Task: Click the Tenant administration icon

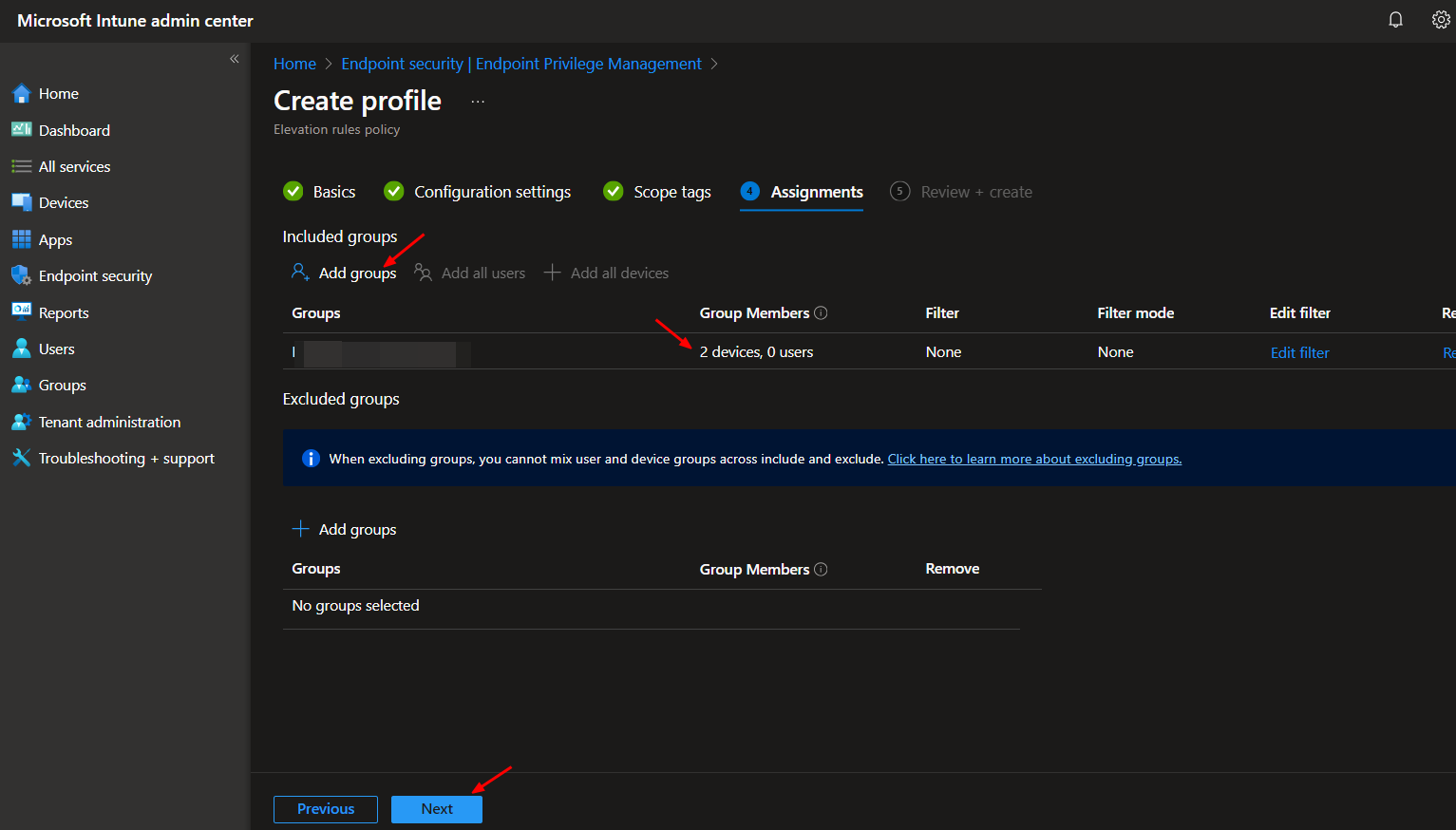Action: click(21, 422)
